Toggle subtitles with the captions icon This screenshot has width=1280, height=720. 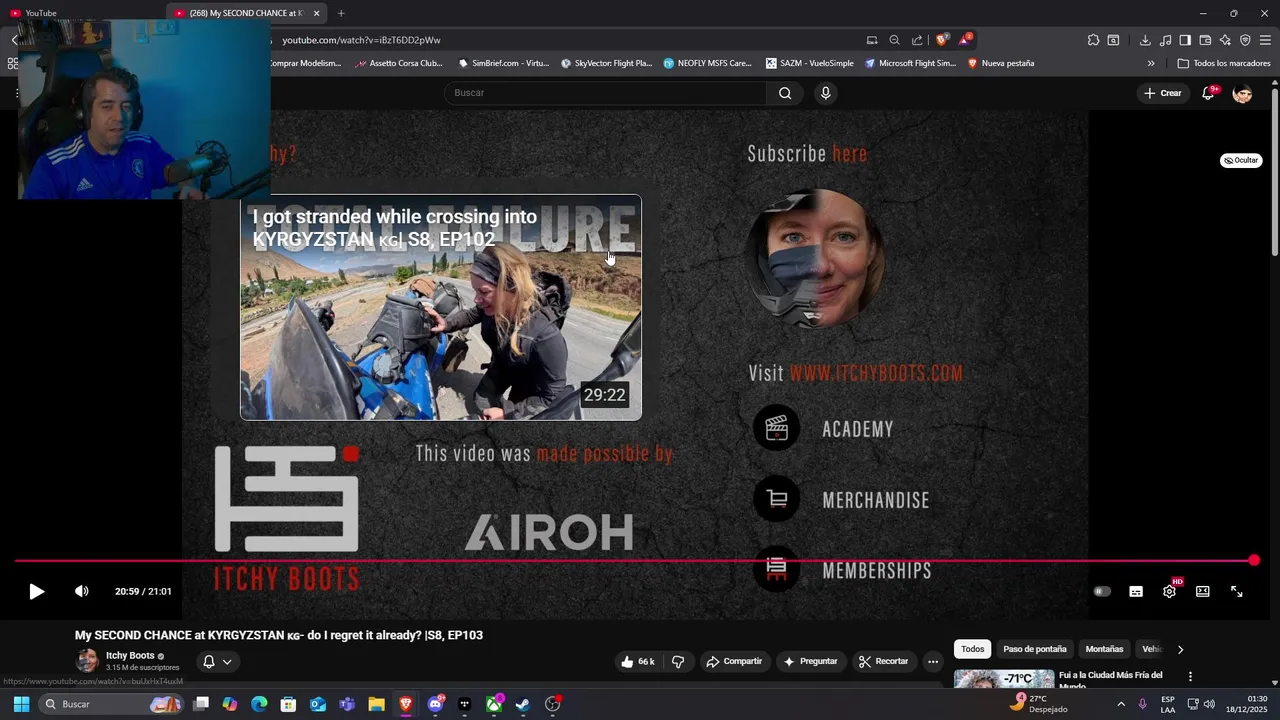pyautogui.click(x=1136, y=592)
